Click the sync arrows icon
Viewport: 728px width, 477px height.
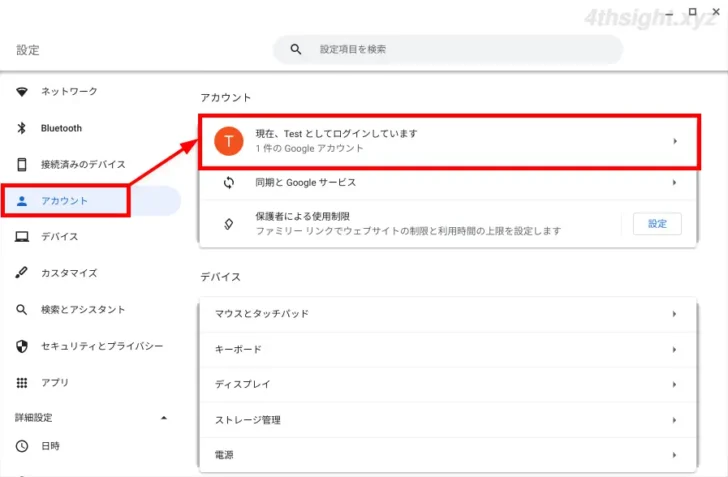click(x=228, y=183)
